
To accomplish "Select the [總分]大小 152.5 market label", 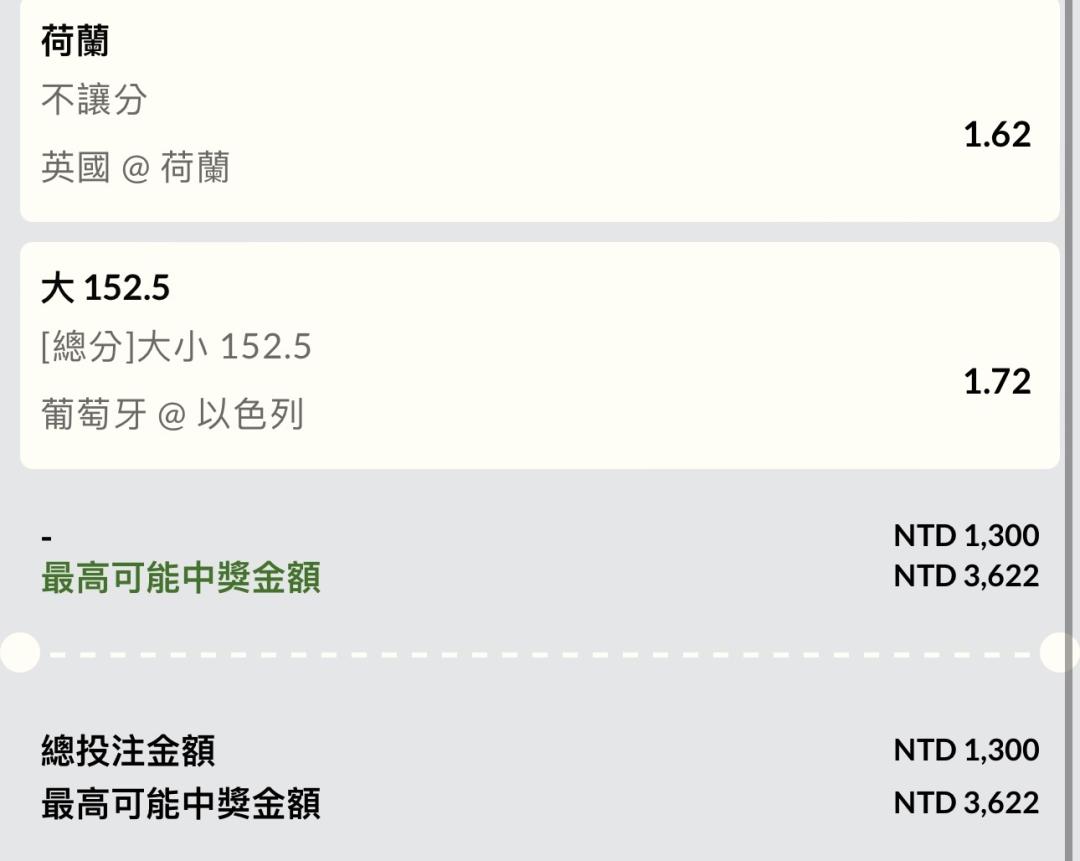I will click(176, 347).
